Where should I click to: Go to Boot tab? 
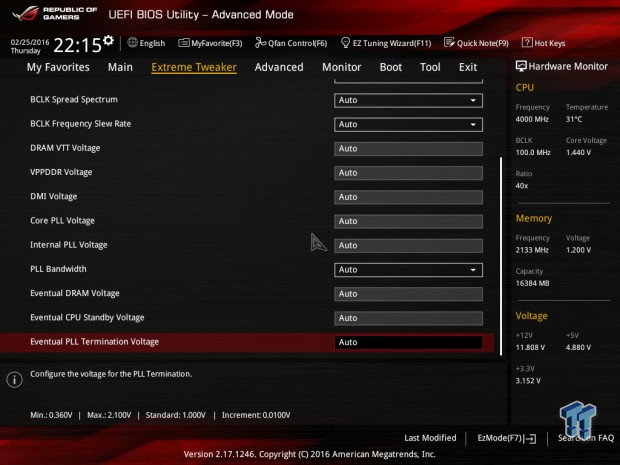coord(391,67)
